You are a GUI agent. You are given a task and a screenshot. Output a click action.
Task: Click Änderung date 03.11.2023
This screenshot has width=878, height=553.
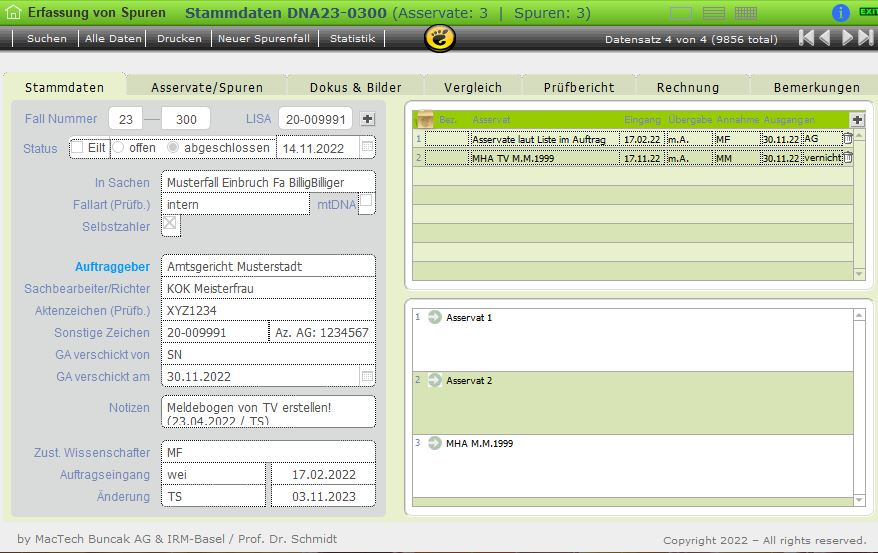(323, 496)
